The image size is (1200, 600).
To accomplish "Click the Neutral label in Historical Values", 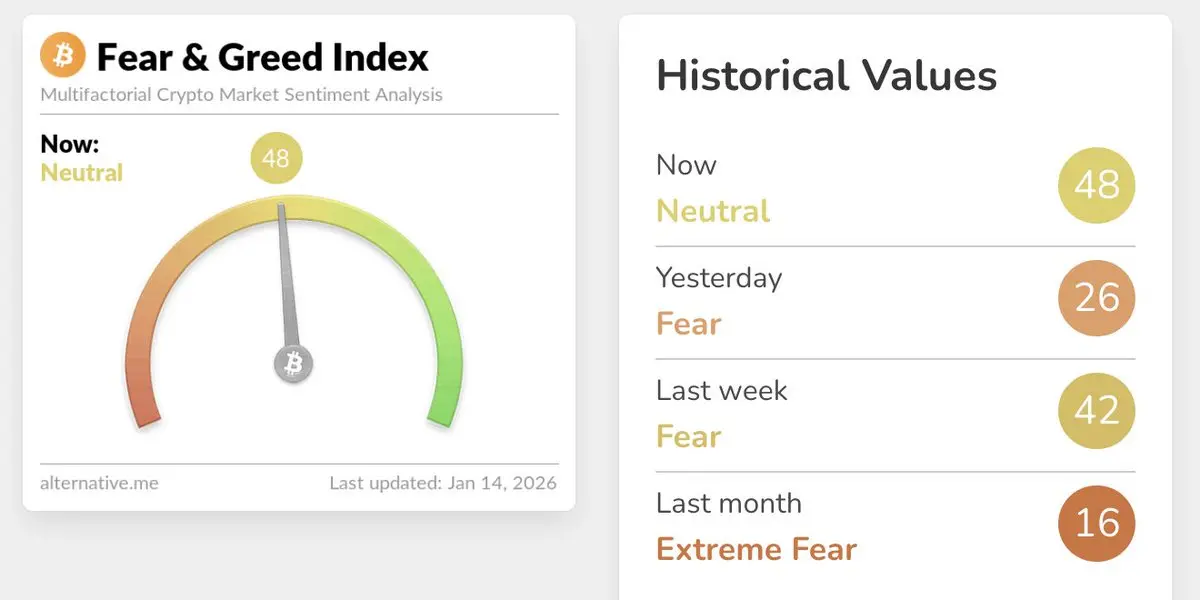I will pos(713,211).
